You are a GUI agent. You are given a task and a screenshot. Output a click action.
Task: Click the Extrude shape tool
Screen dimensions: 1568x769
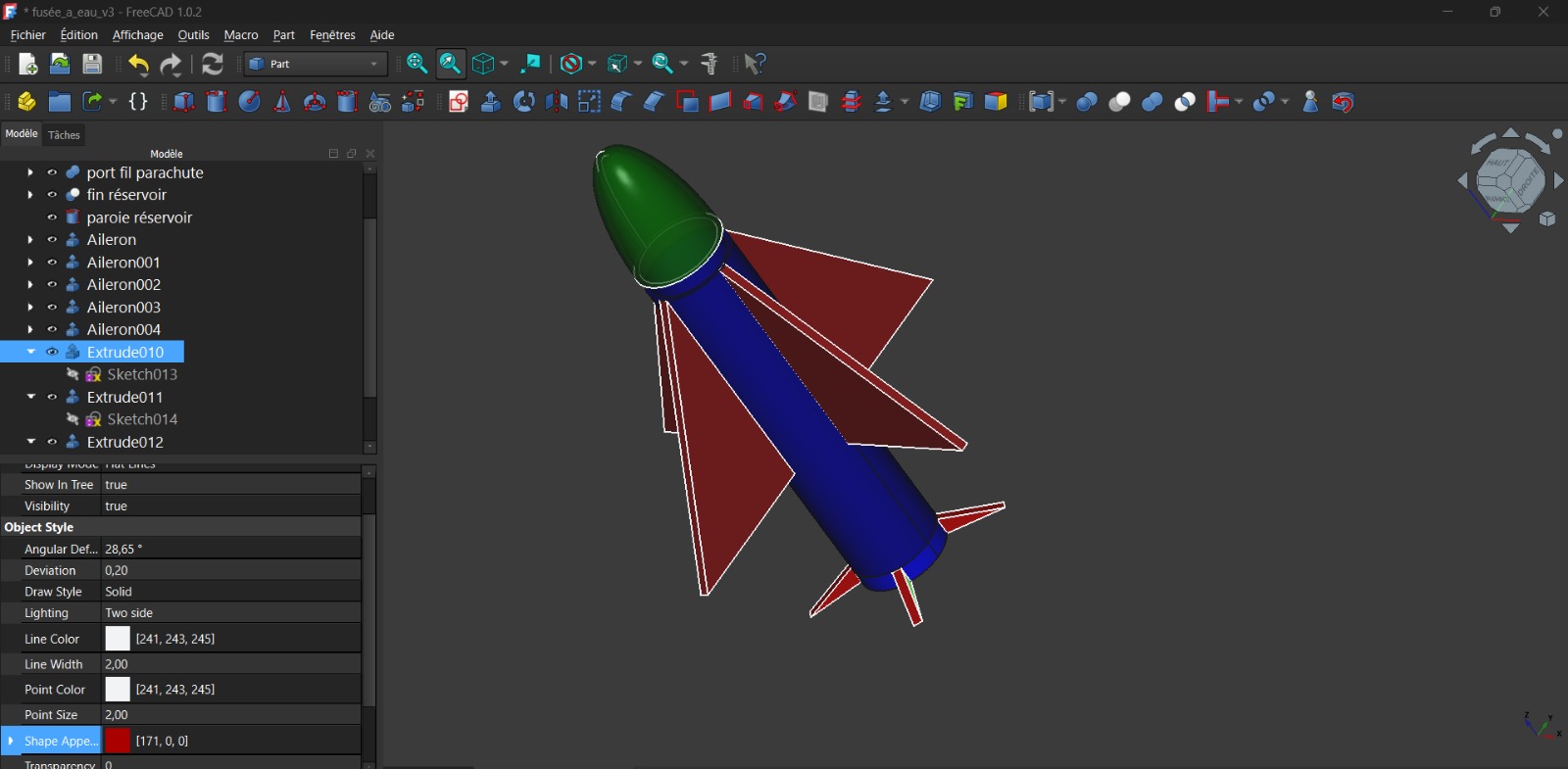pos(491,102)
